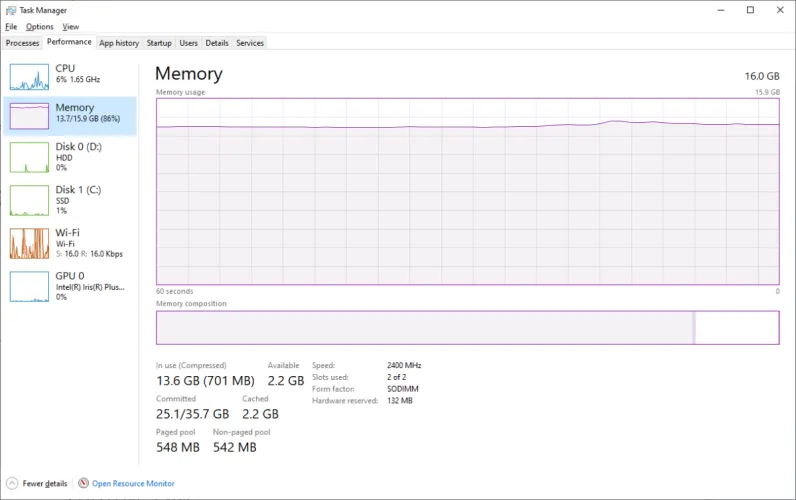Click the Resource Monitor icon

pyautogui.click(x=83, y=484)
